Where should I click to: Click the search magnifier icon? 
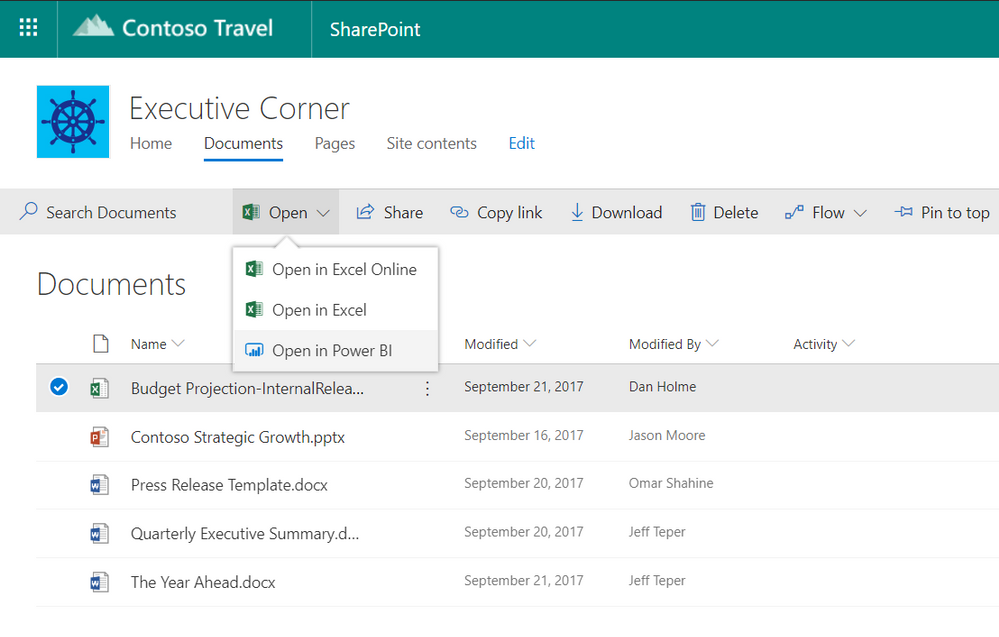coord(29,211)
